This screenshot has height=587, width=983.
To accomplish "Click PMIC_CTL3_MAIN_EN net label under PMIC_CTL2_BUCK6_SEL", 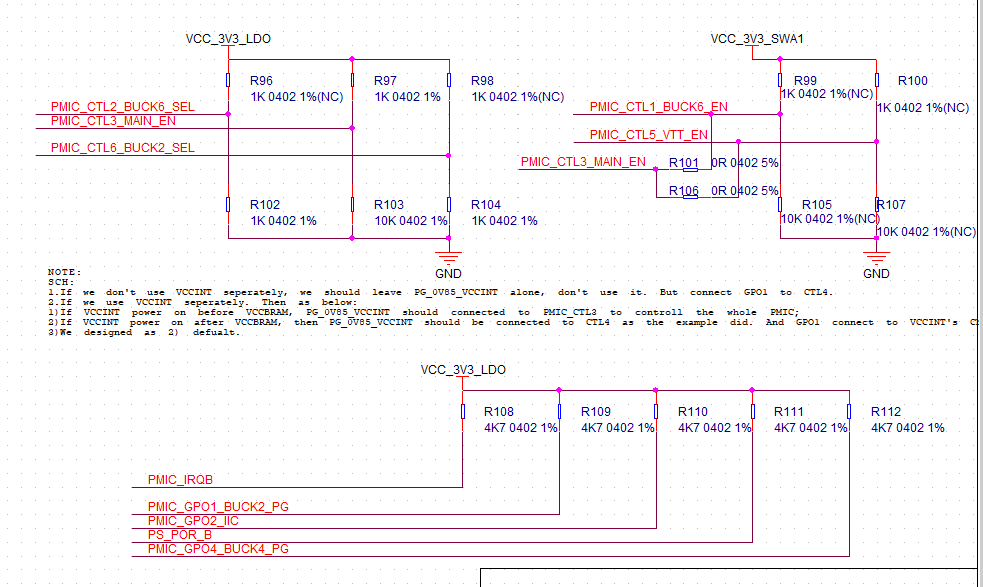I will 113,121.
